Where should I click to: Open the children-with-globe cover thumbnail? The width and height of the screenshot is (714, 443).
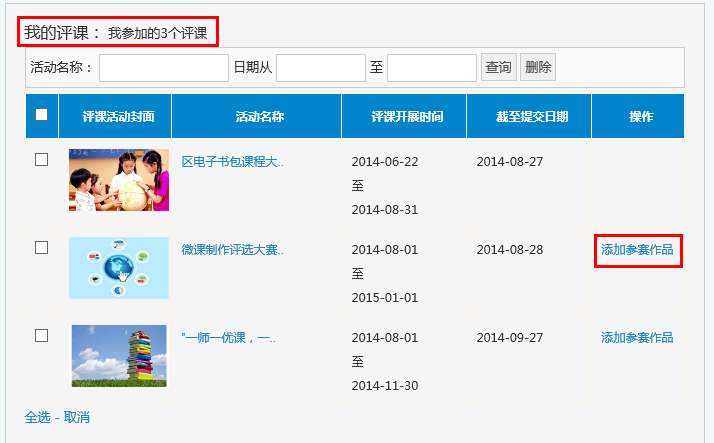tap(119, 180)
